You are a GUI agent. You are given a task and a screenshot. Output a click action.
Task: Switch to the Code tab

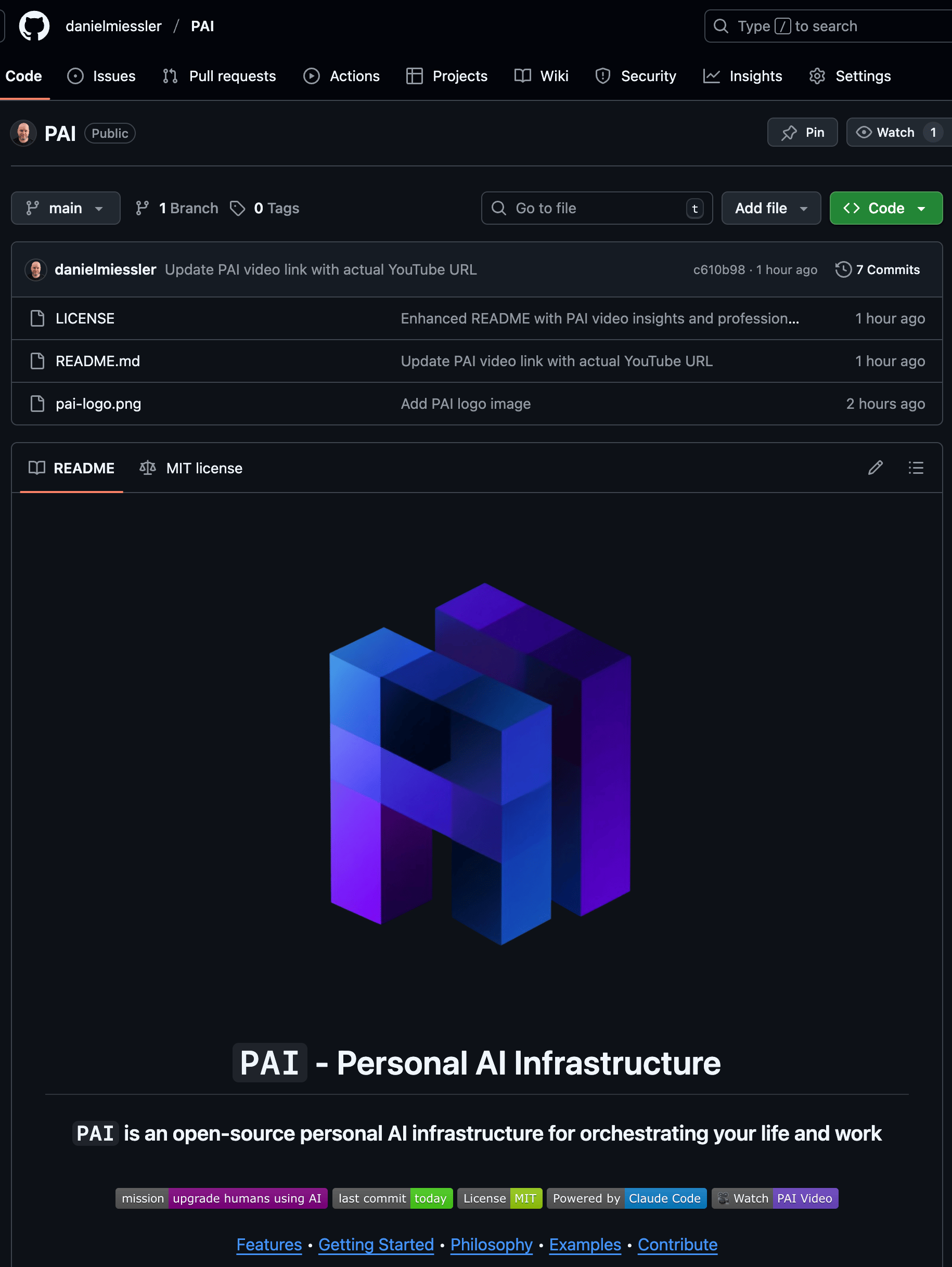(x=23, y=76)
